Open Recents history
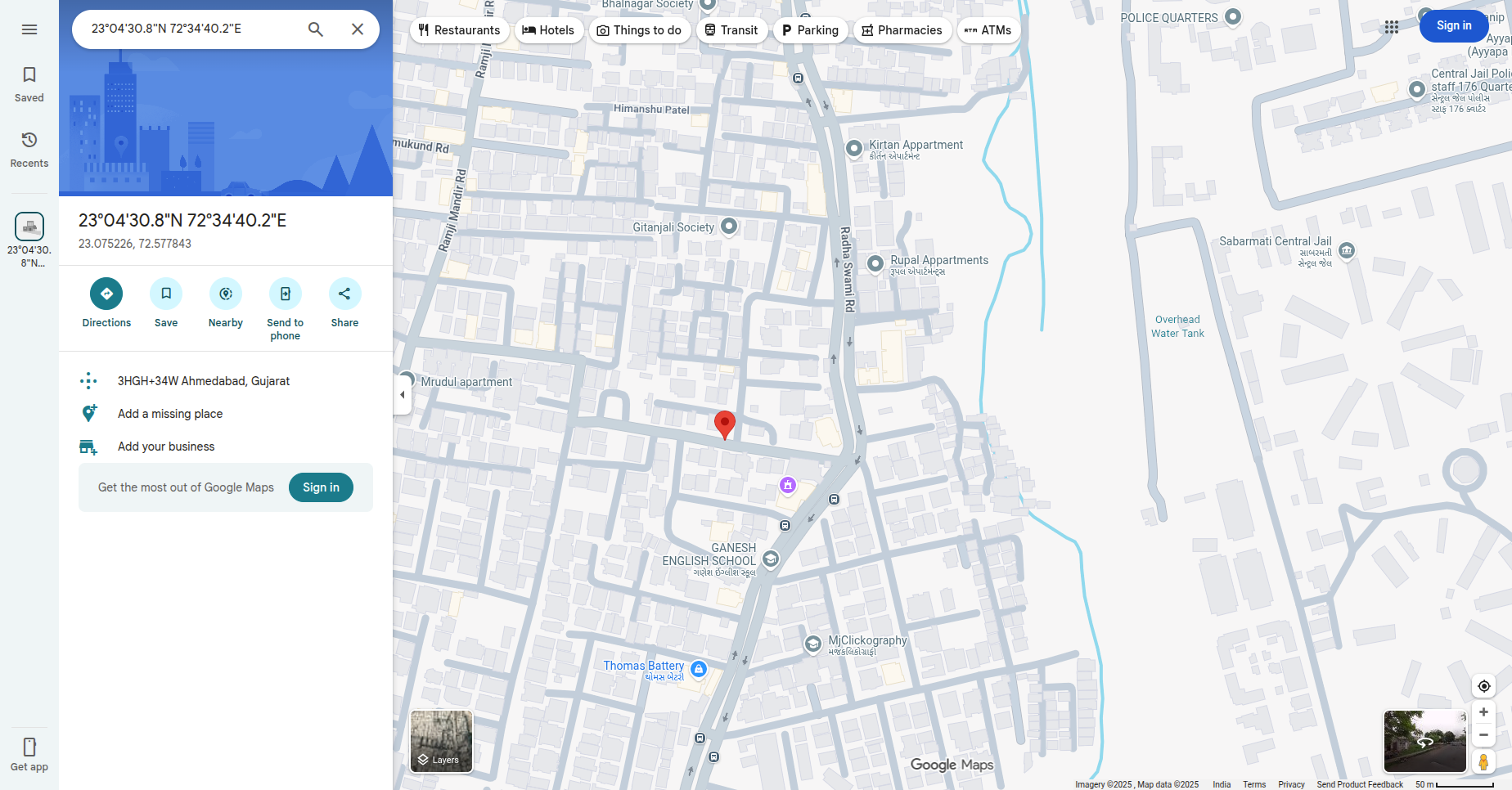The height and width of the screenshot is (790, 1512). pyautogui.click(x=29, y=150)
